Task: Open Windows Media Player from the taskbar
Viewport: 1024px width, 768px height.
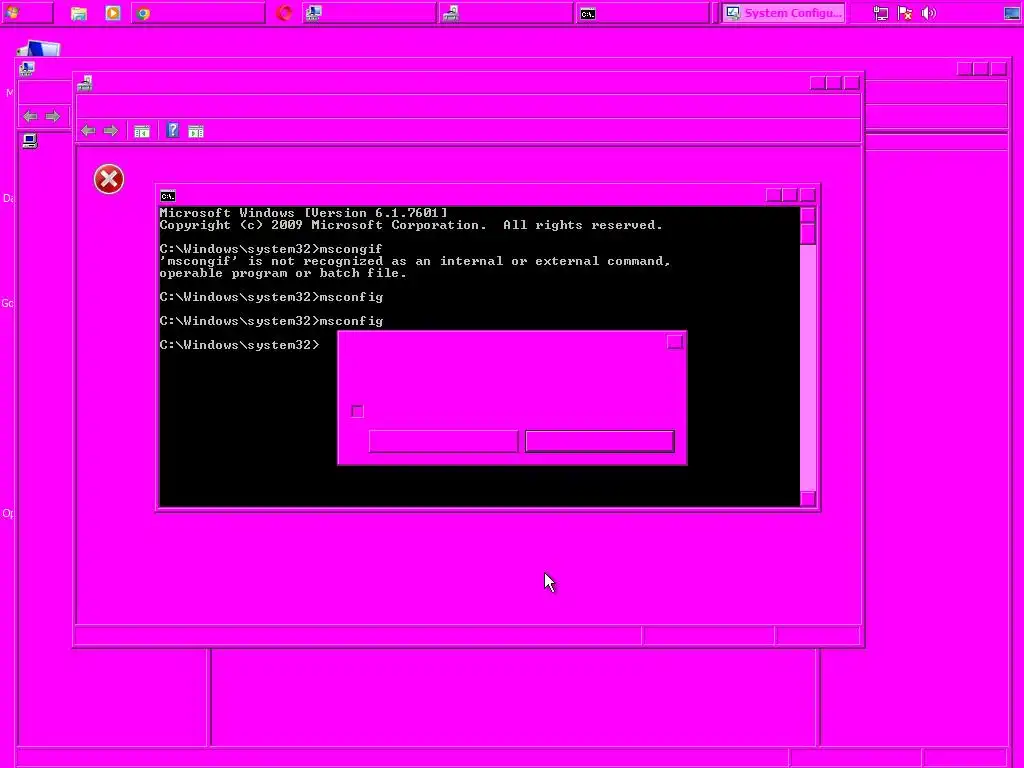Action: pos(113,13)
